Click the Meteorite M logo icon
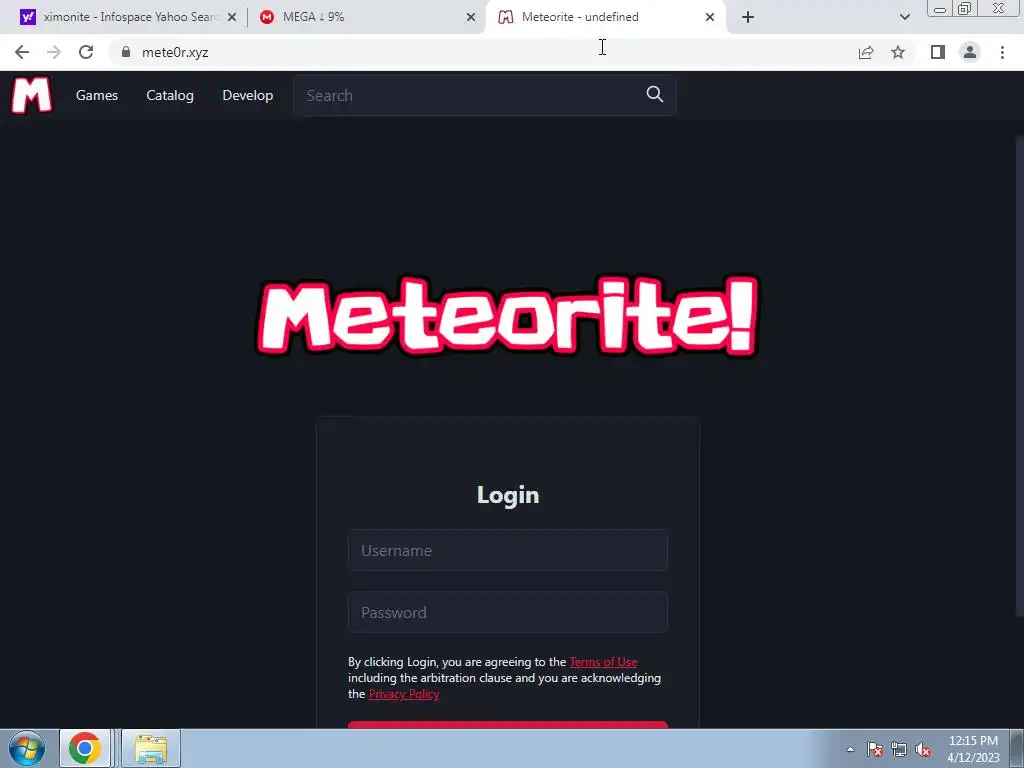Screen dimensions: 1024x768 coord(31,95)
